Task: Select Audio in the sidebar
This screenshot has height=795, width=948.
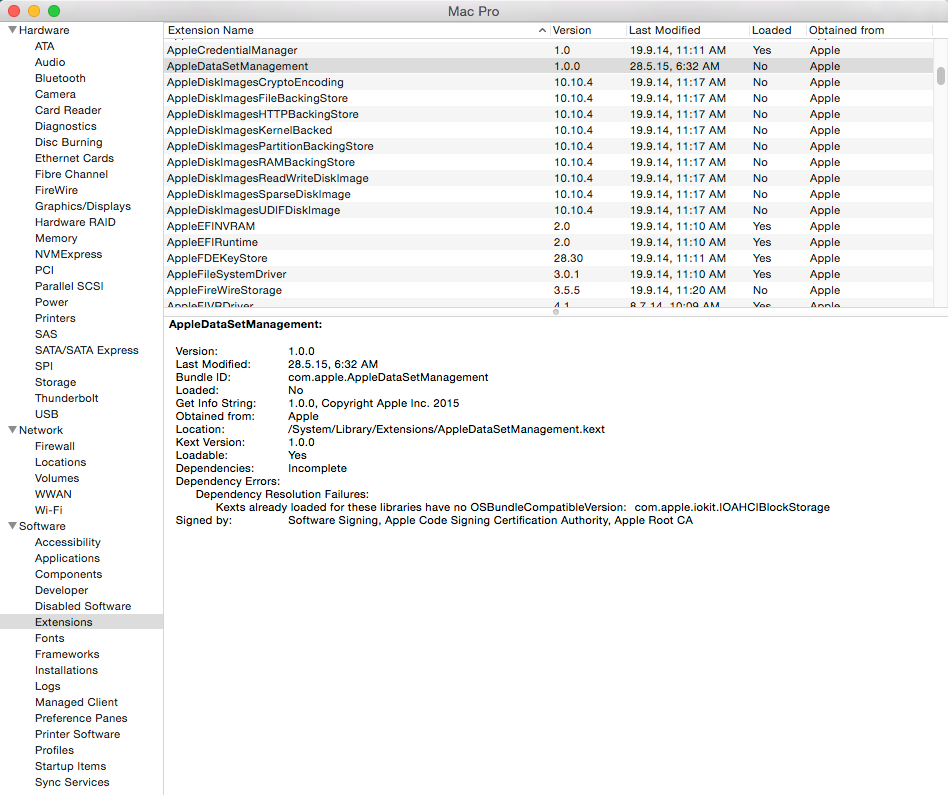Action: 50,62
